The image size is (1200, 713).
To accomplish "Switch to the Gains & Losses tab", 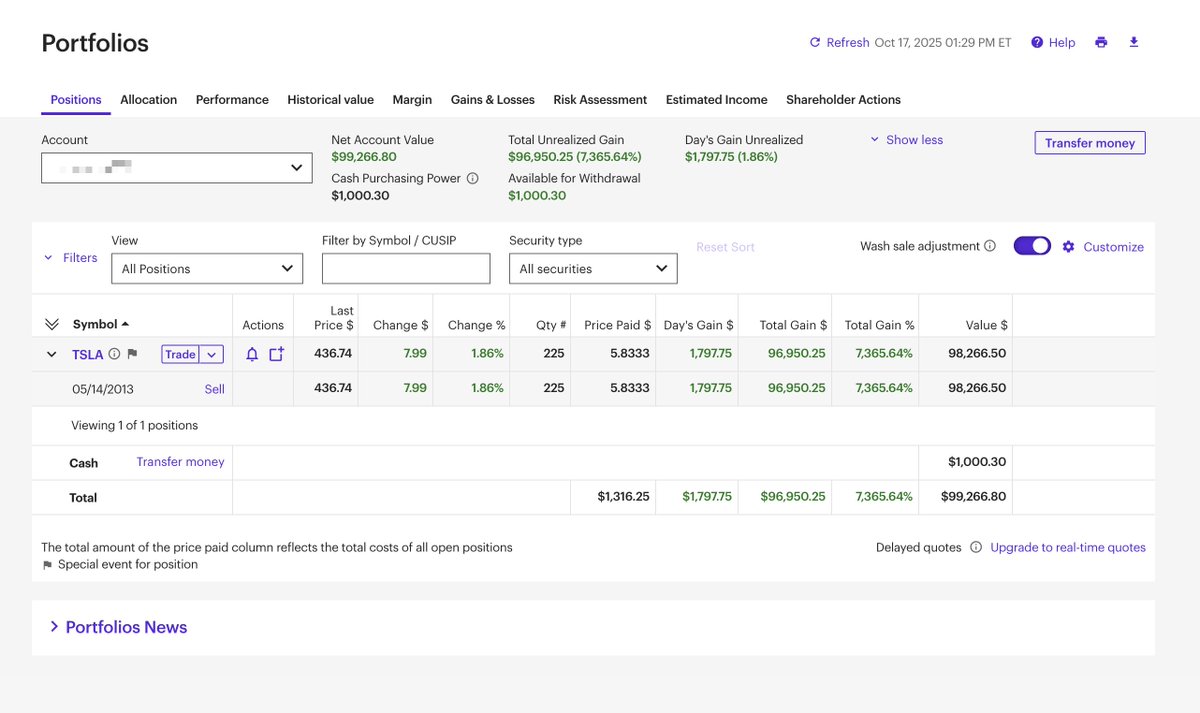I will [492, 100].
